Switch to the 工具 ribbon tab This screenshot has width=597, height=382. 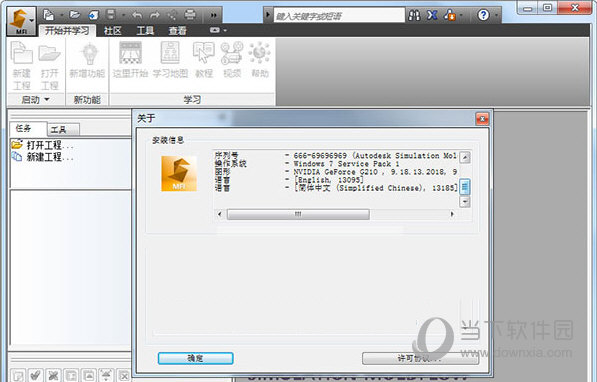(145, 30)
